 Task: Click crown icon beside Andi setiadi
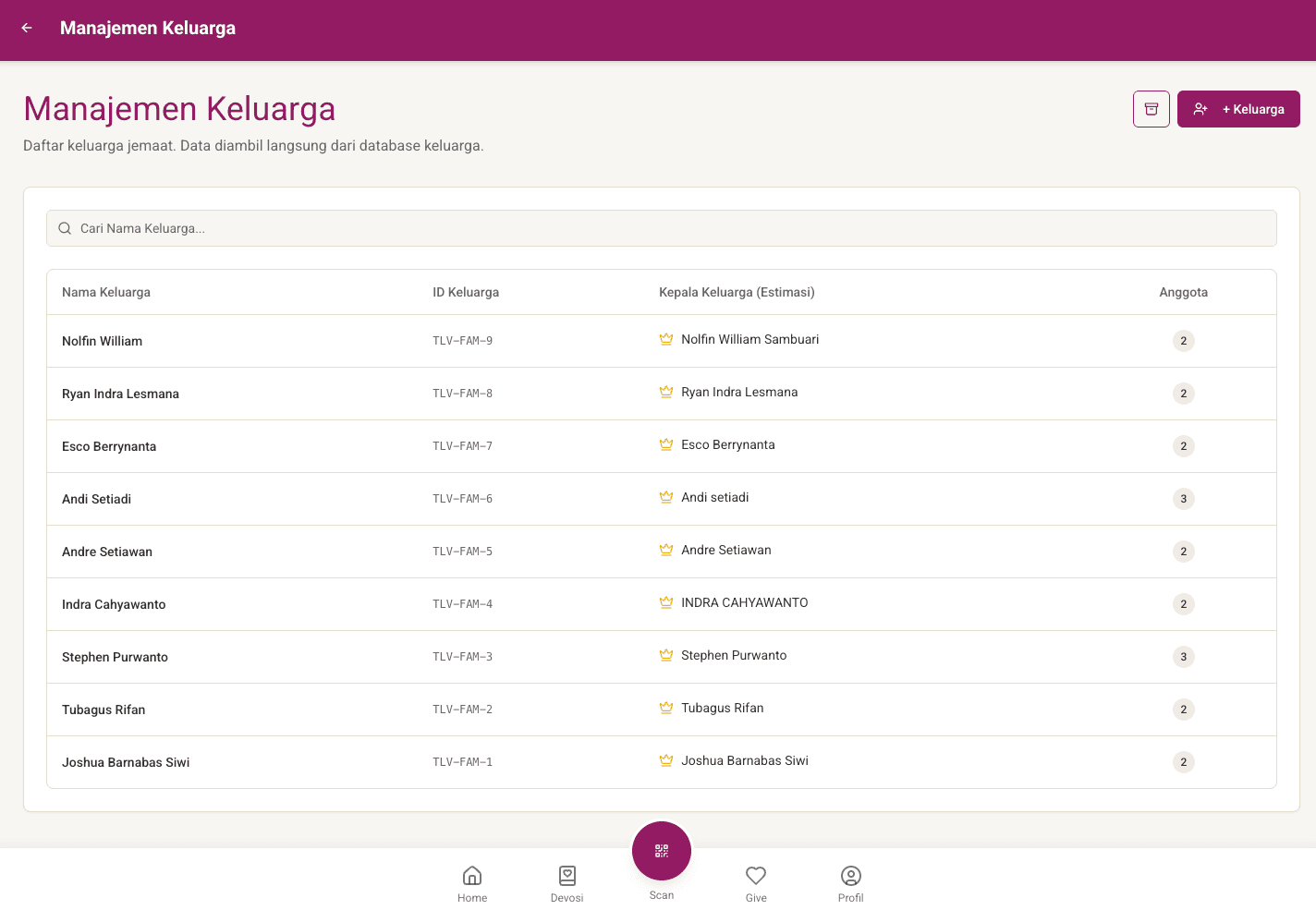pos(666,497)
